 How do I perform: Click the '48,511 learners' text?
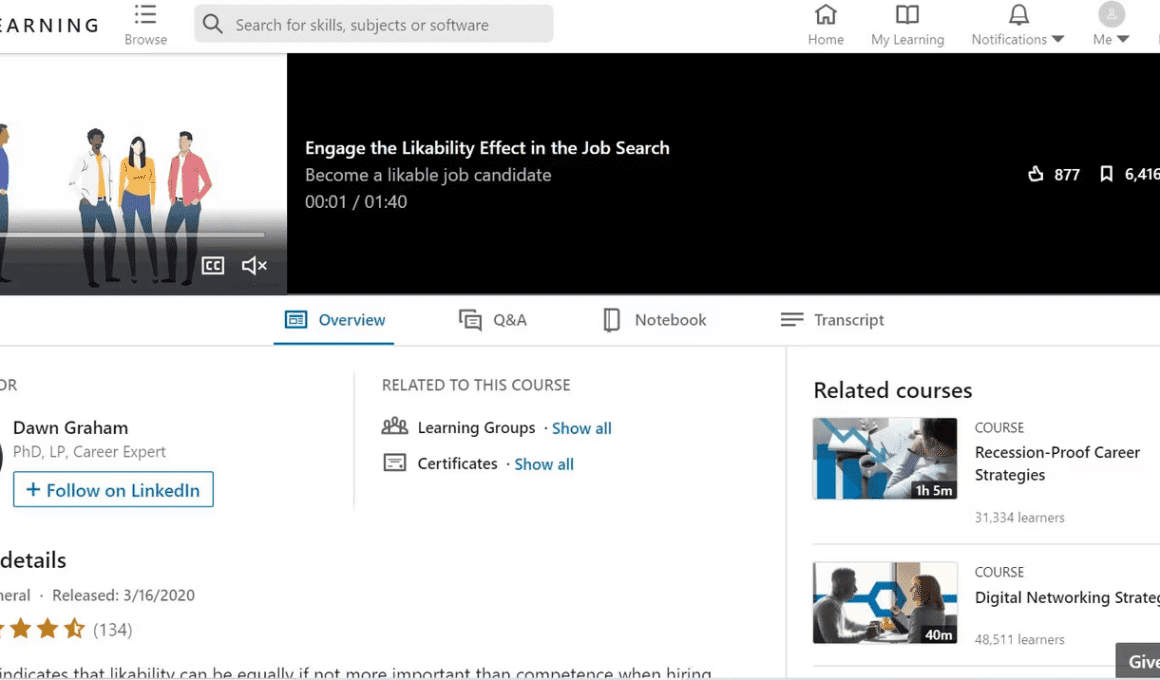(x=1019, y=639)
